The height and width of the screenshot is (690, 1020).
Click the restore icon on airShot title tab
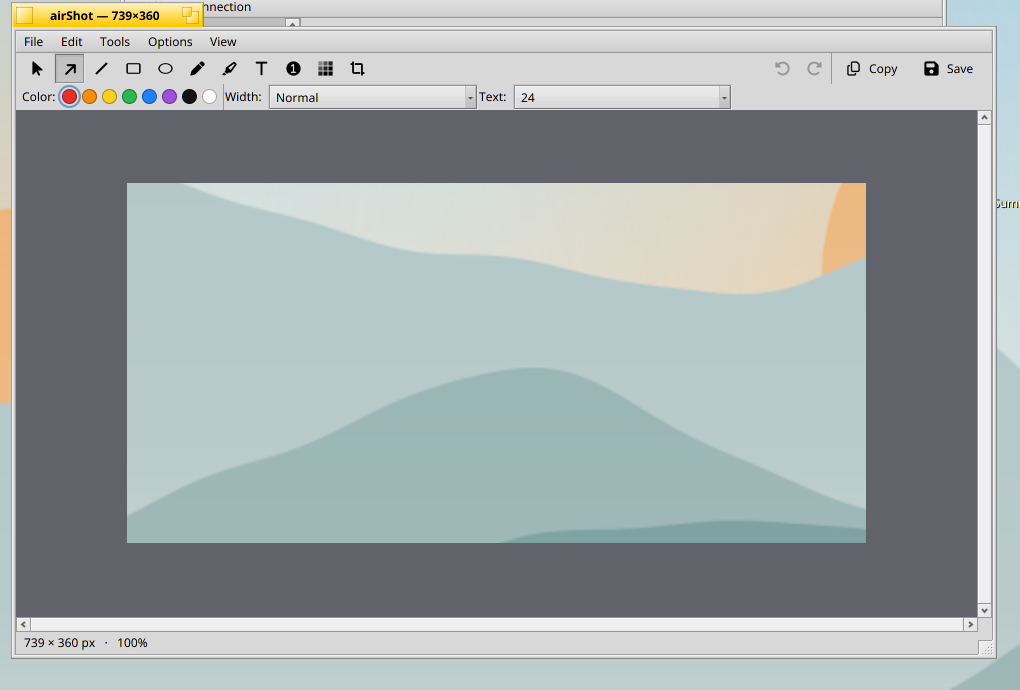(x=190, y=15)
